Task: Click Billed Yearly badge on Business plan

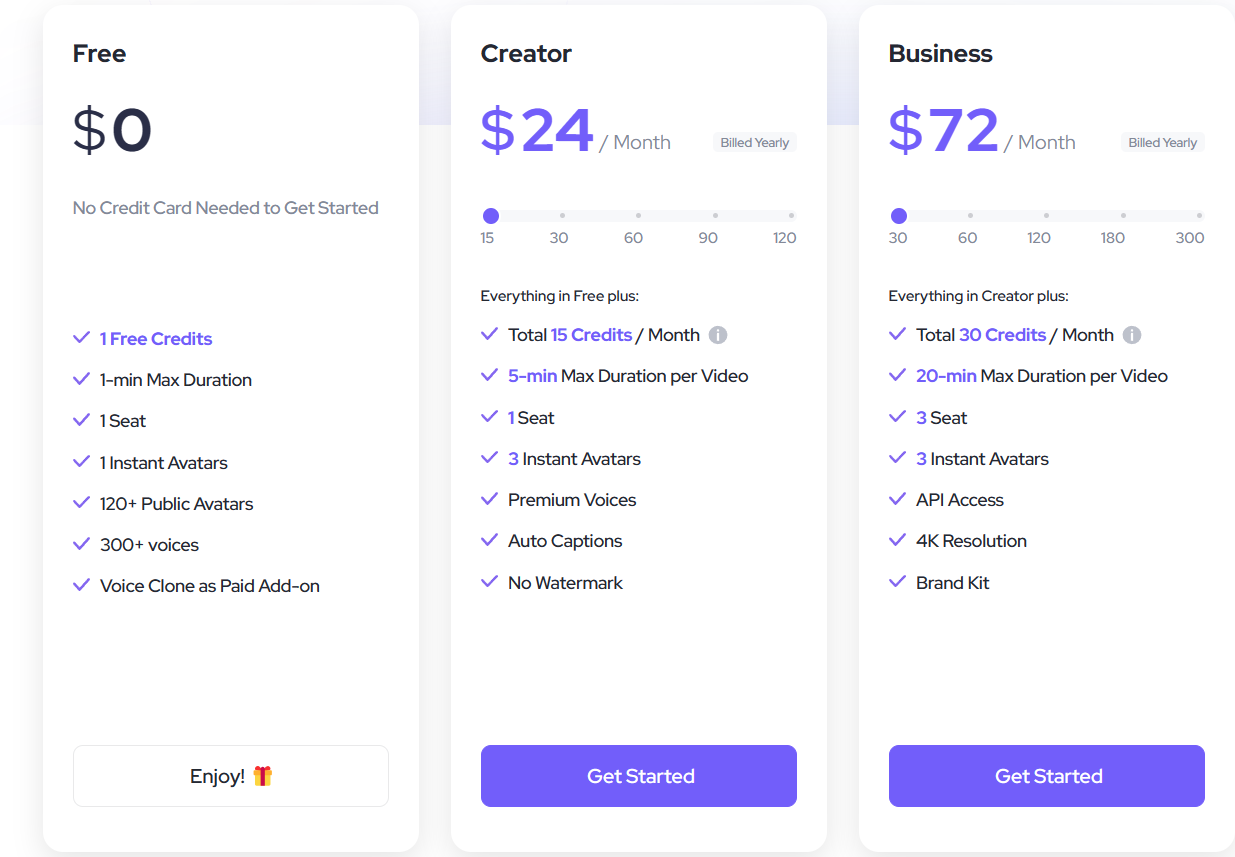Action: tap(1163, 143)
